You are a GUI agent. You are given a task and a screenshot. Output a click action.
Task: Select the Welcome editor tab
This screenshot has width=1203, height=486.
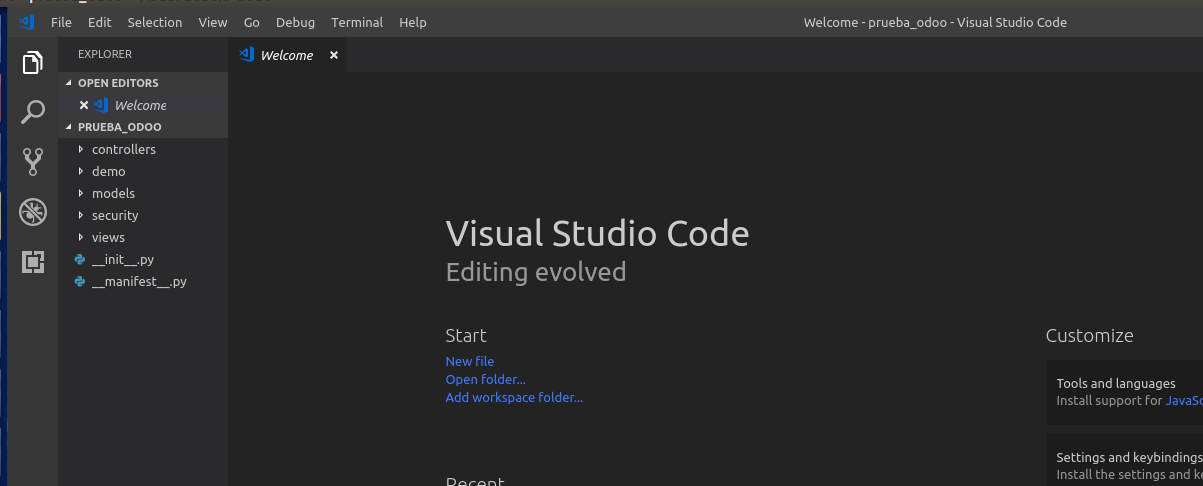click(289, 55)
